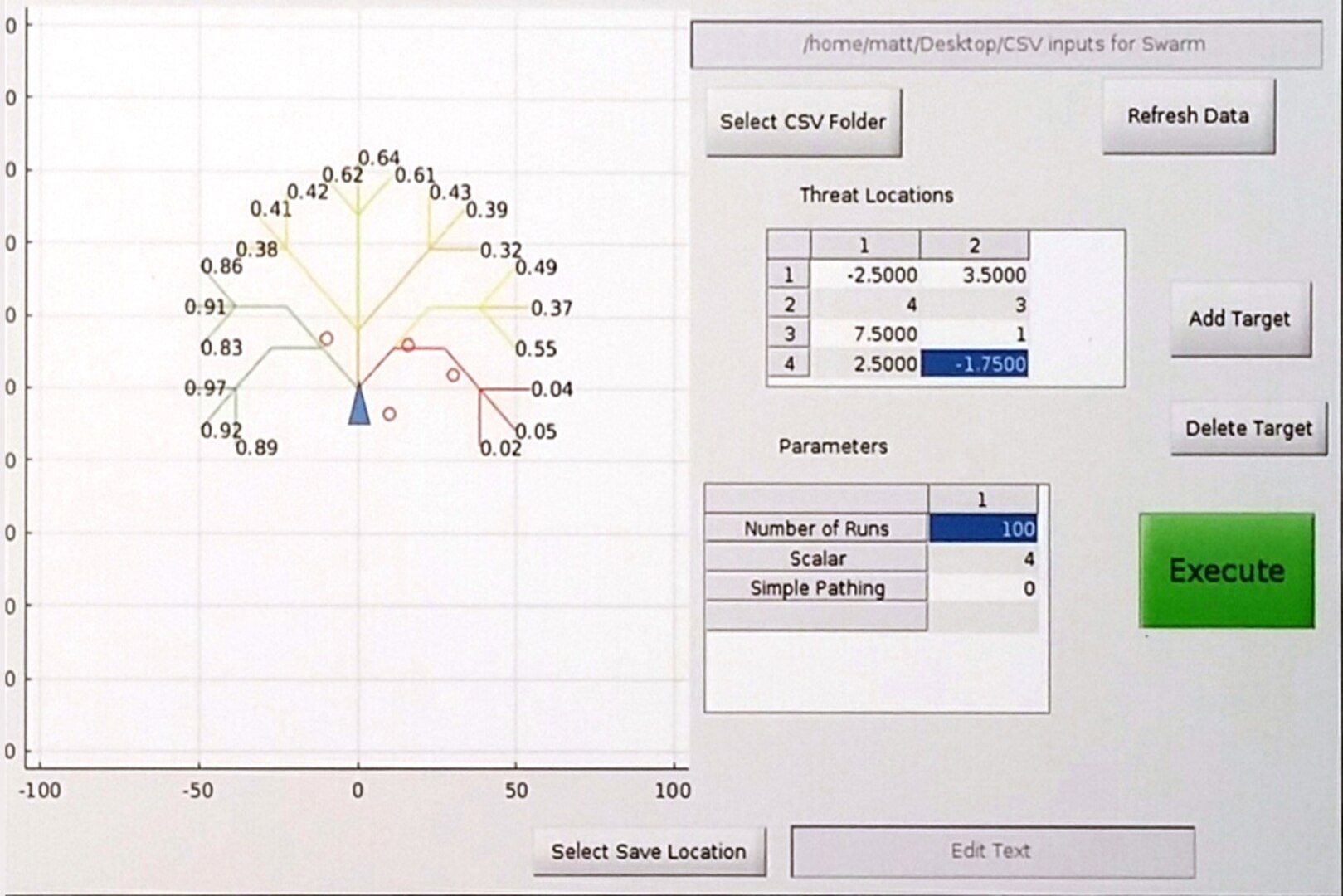Select threat row 1 header in table

pyautogui.click(x=790, y=275)
